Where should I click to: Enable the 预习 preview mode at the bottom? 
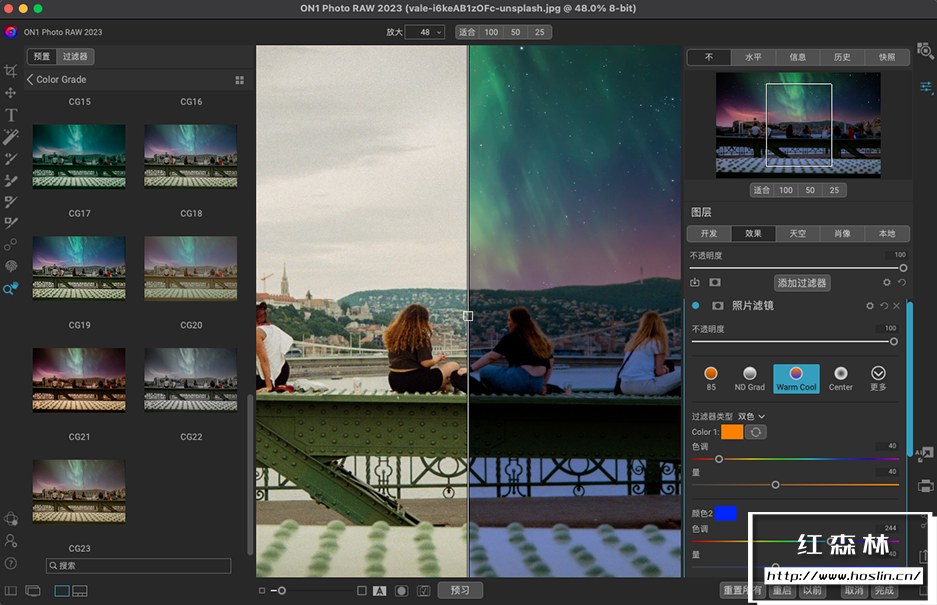459,589
